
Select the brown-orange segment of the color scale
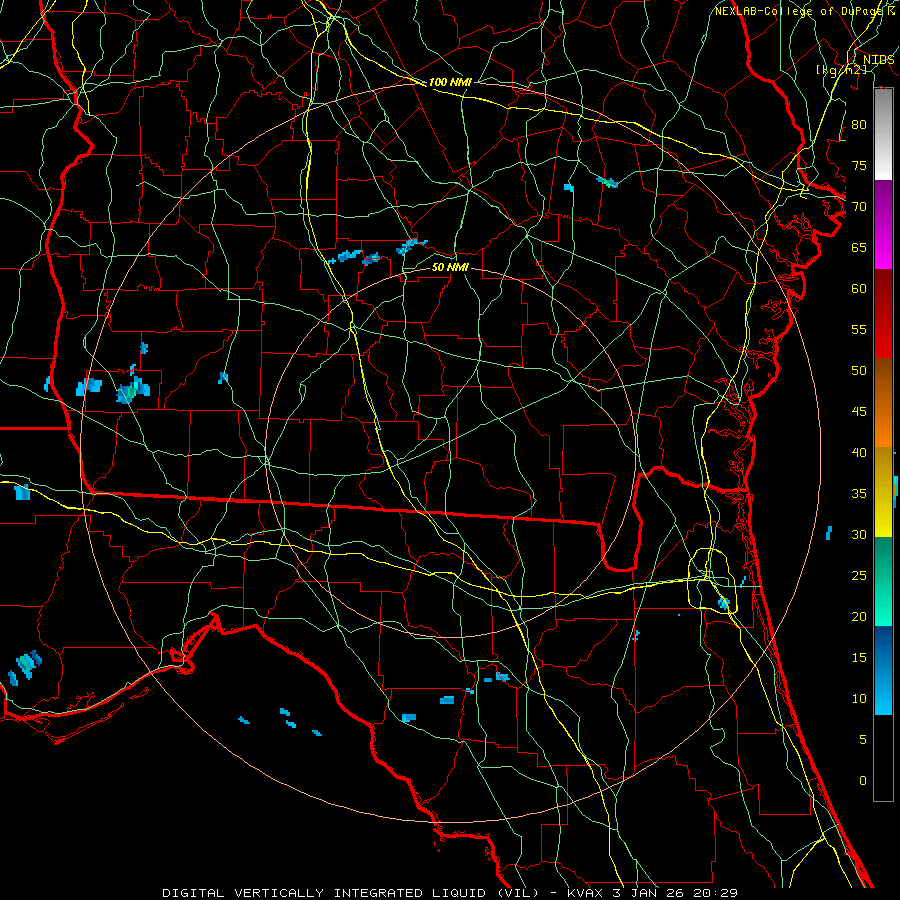pyautogui.click(x=883, y=403)
